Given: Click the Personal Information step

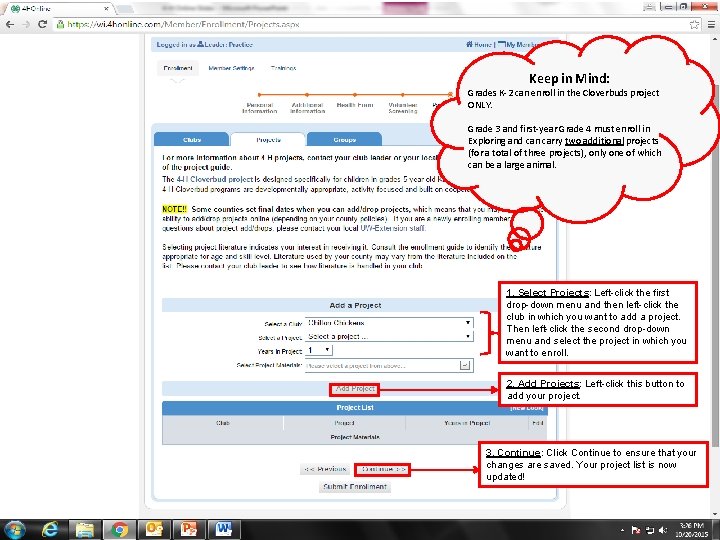Looking at the screenshot, I should (x=260, y=108).
